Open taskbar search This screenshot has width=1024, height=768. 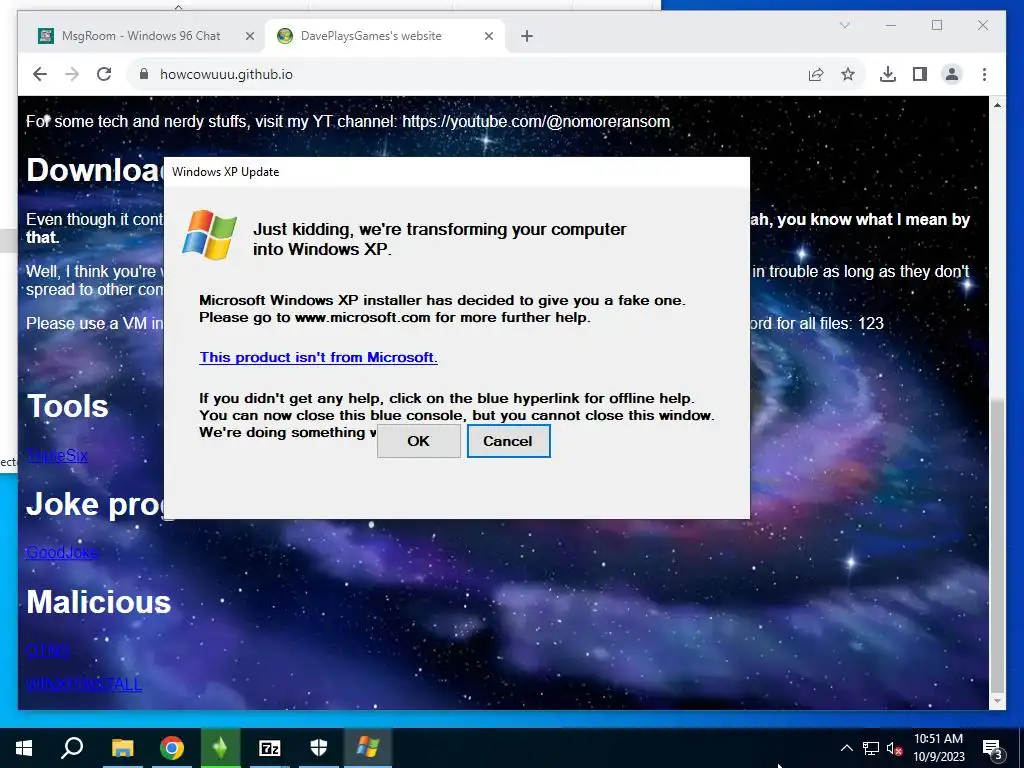click(x=72, y=748)
